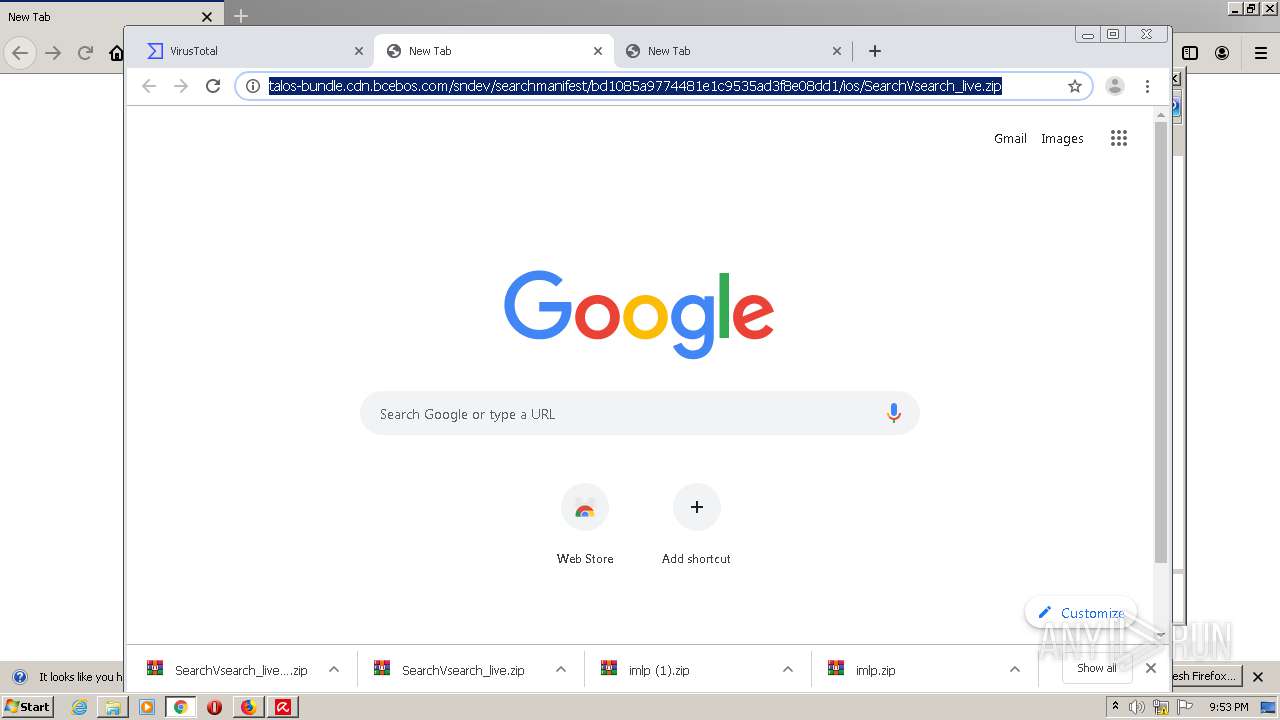Click the Chrome page vertical scrollbar
This screenshot has width=1280, height=720.
[1160, 343]
